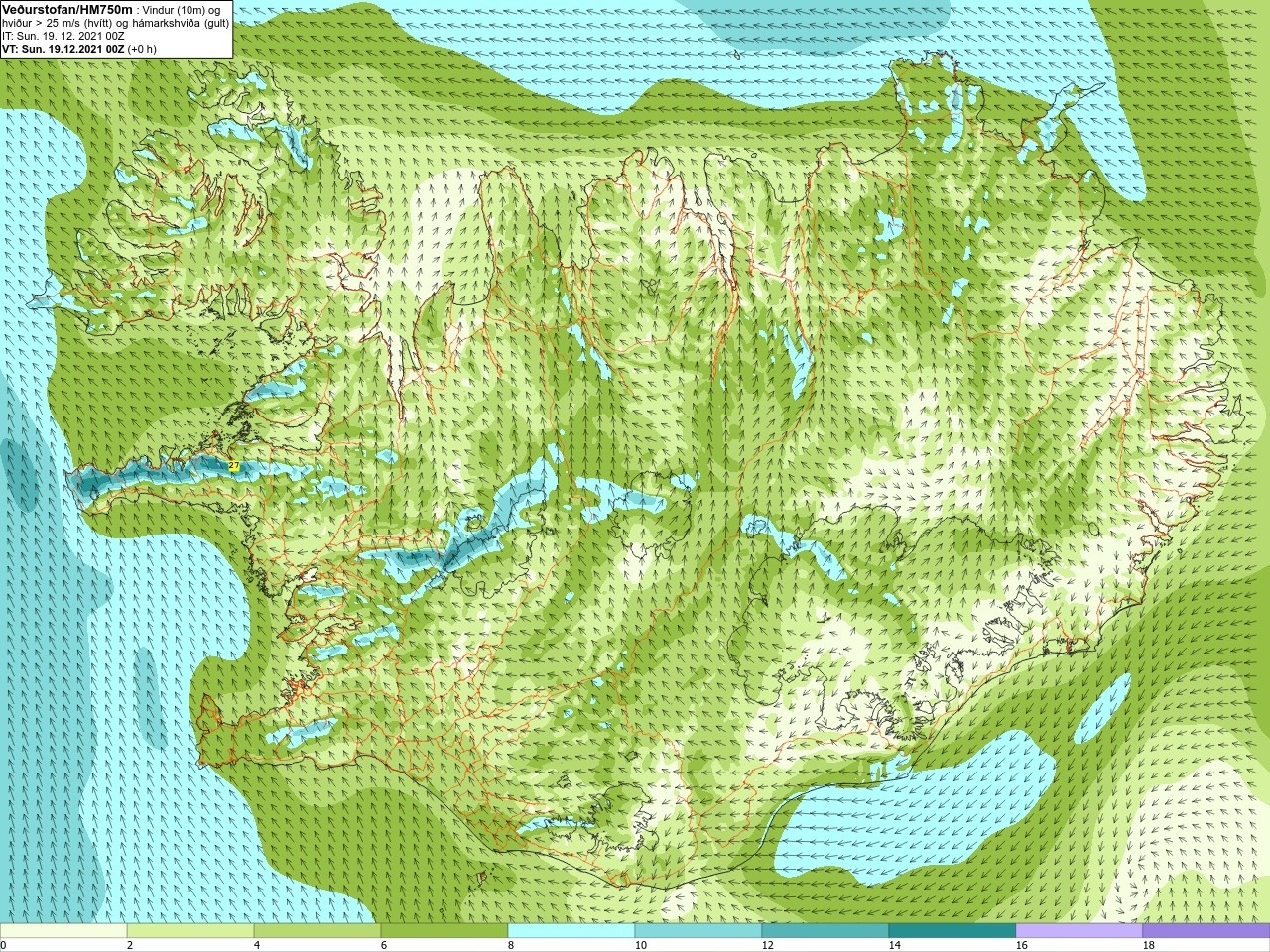Click the legend scale value 4
Viewport: 1270px width, 952px height.
(x=257, y=946)
